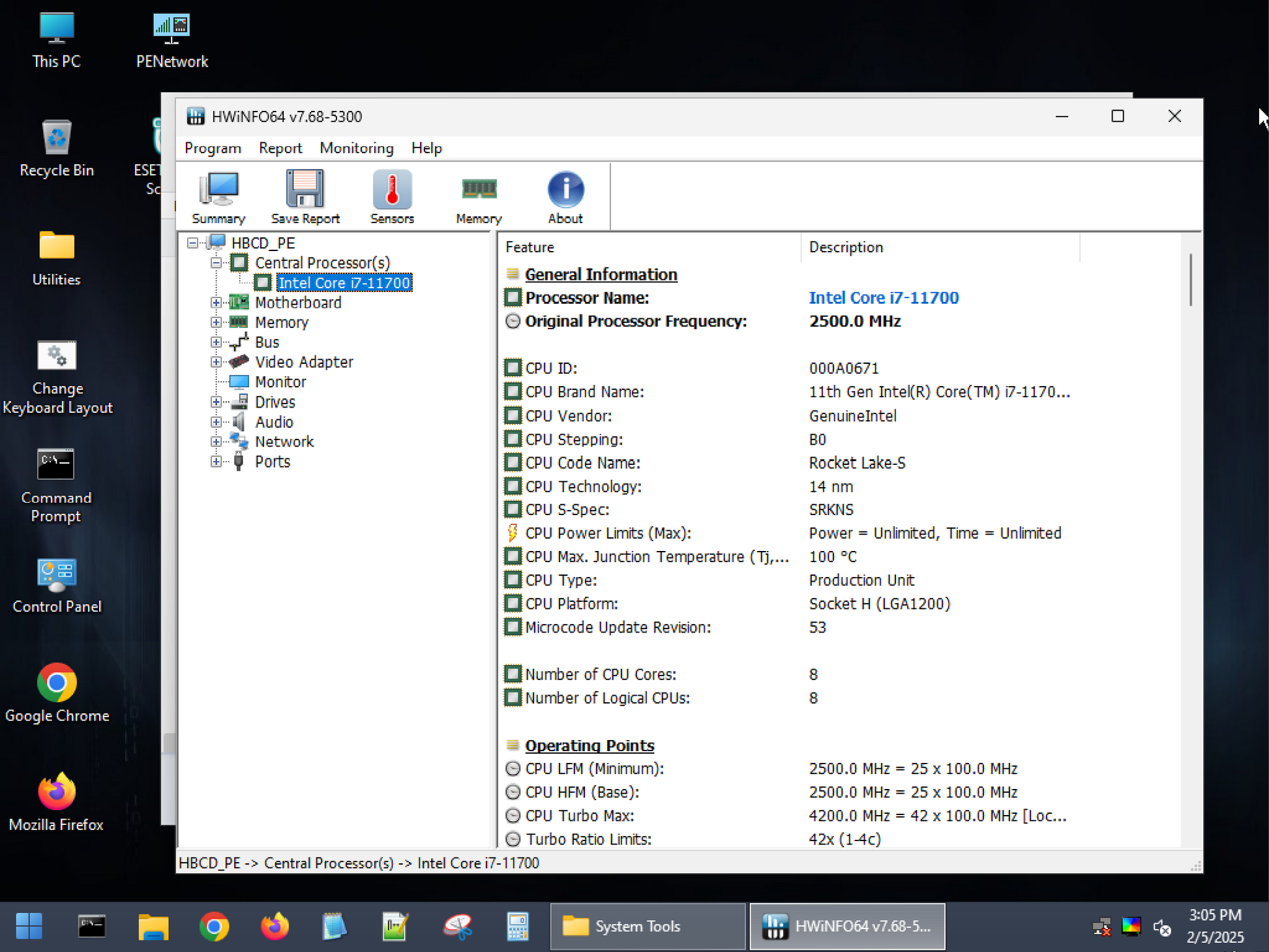Expand the Drives tree node

(x=216, y=402)
